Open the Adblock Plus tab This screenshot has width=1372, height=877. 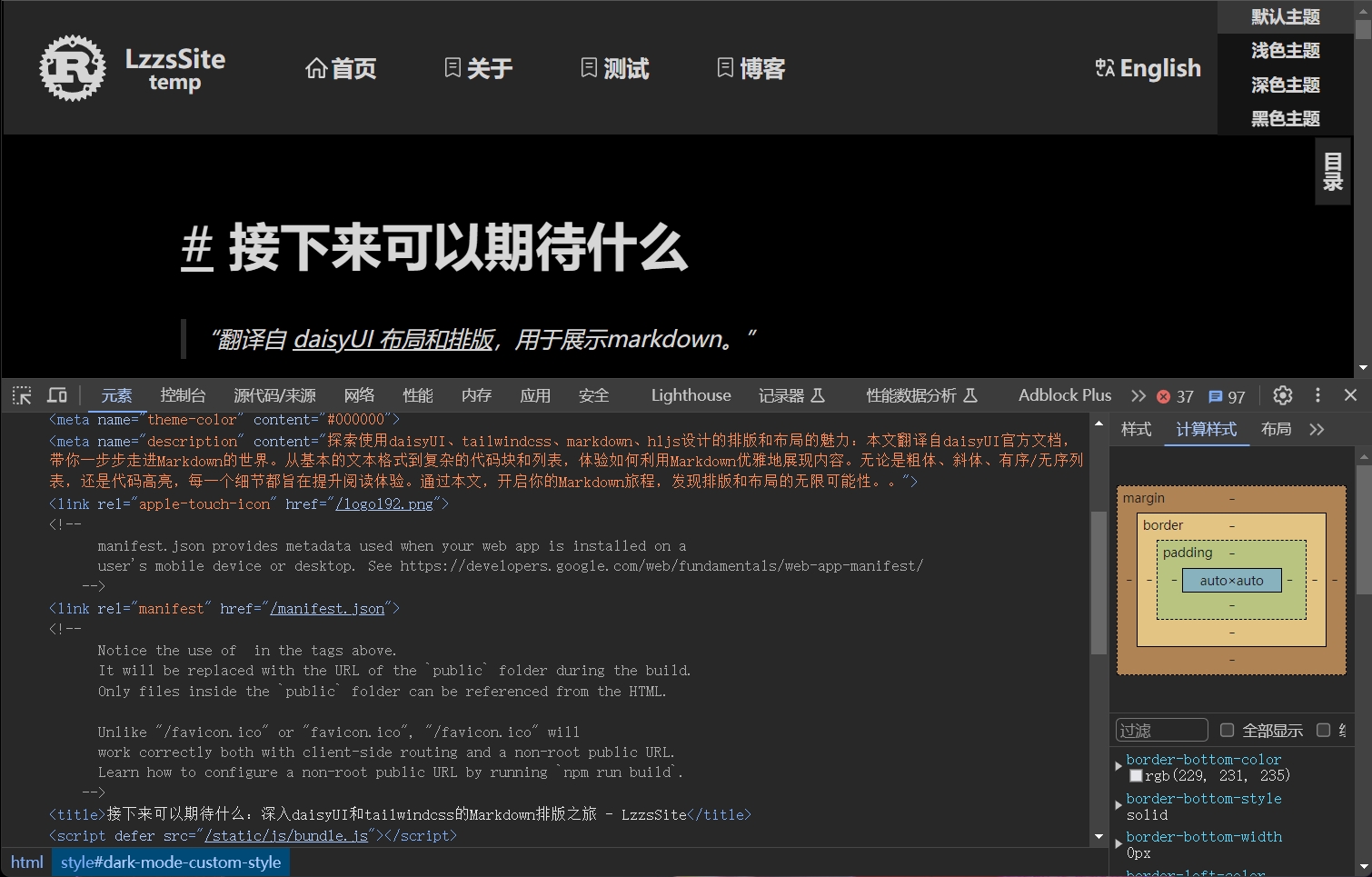[1065, 395]
